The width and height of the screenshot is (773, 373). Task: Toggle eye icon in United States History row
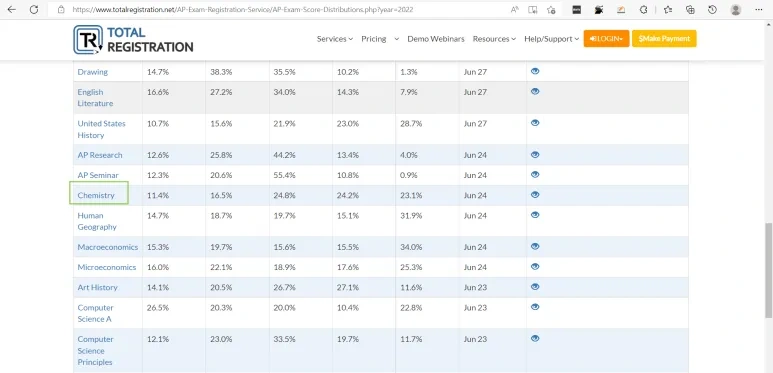pos(535,123)
